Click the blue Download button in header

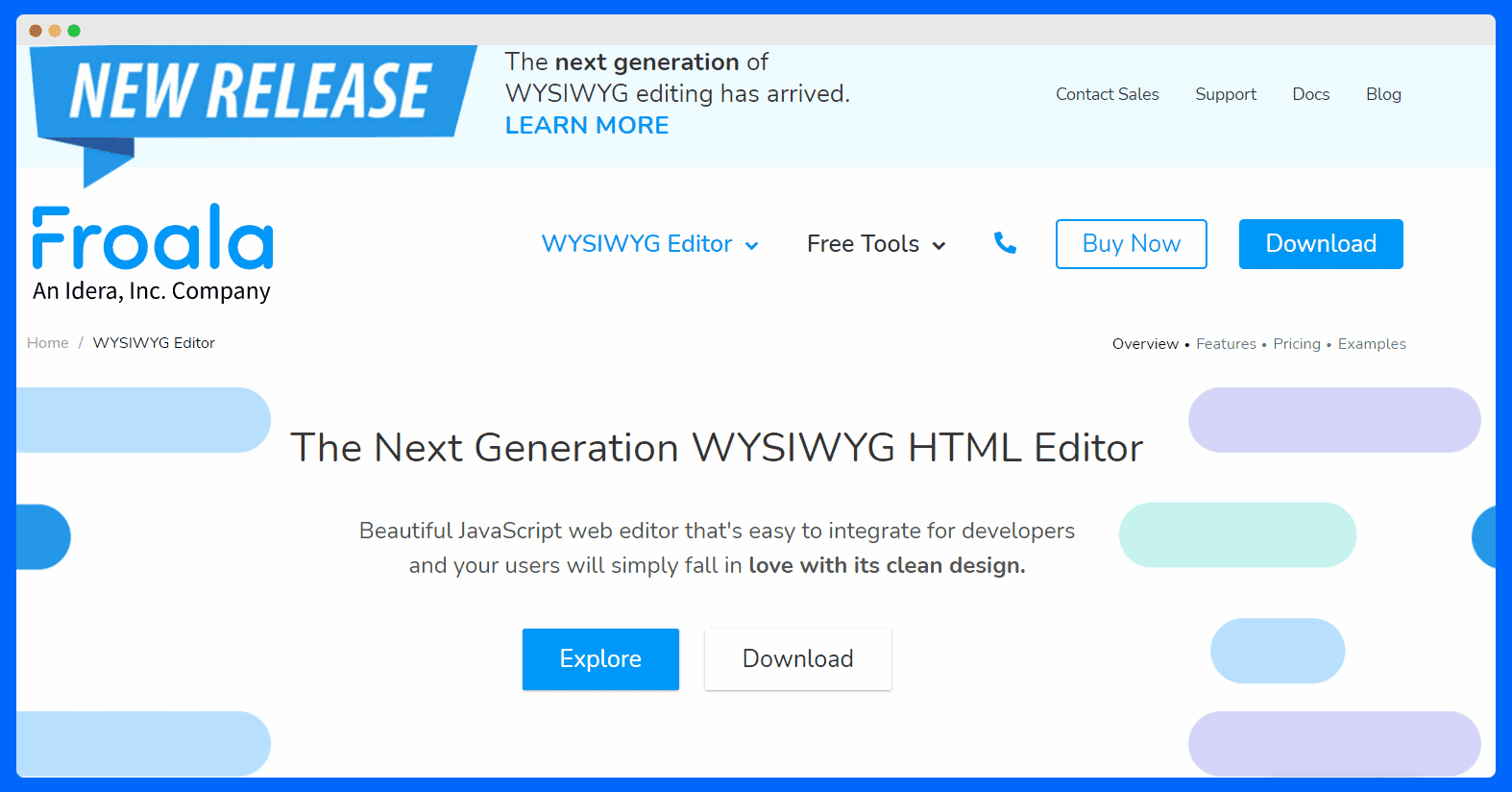click(1321, 244)
